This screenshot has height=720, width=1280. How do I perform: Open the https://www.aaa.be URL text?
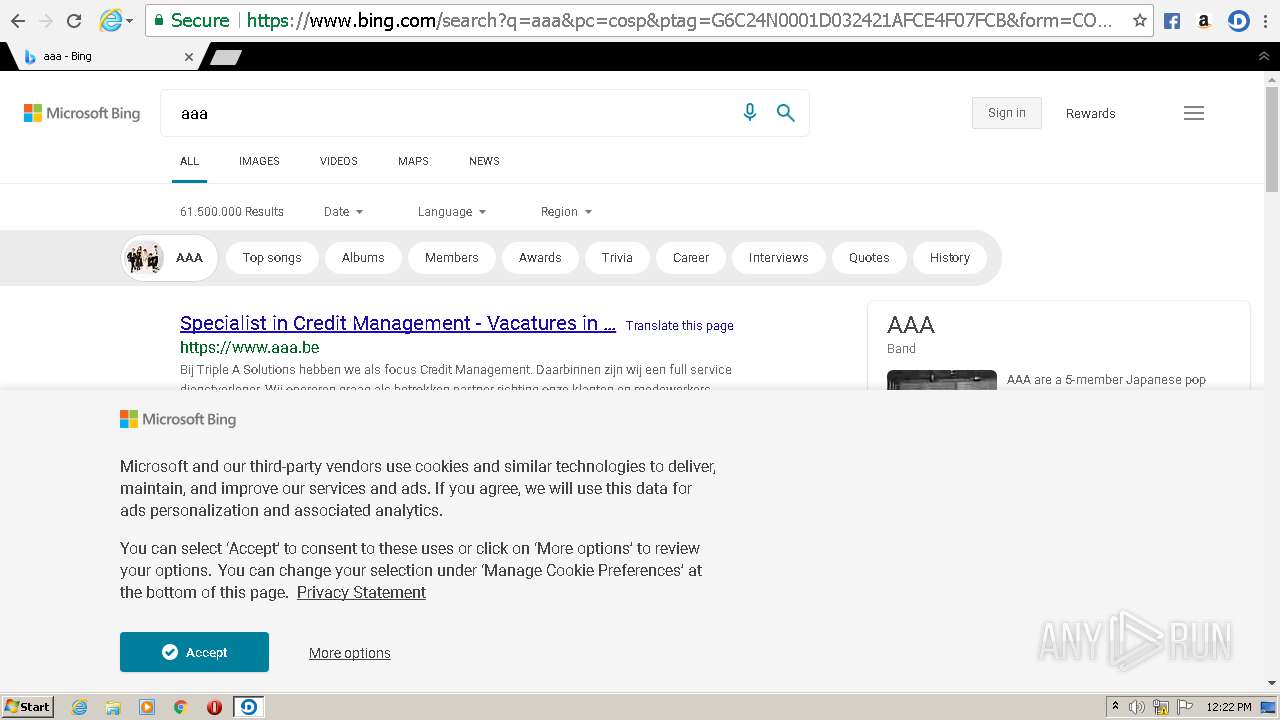(x=250, y=347)
